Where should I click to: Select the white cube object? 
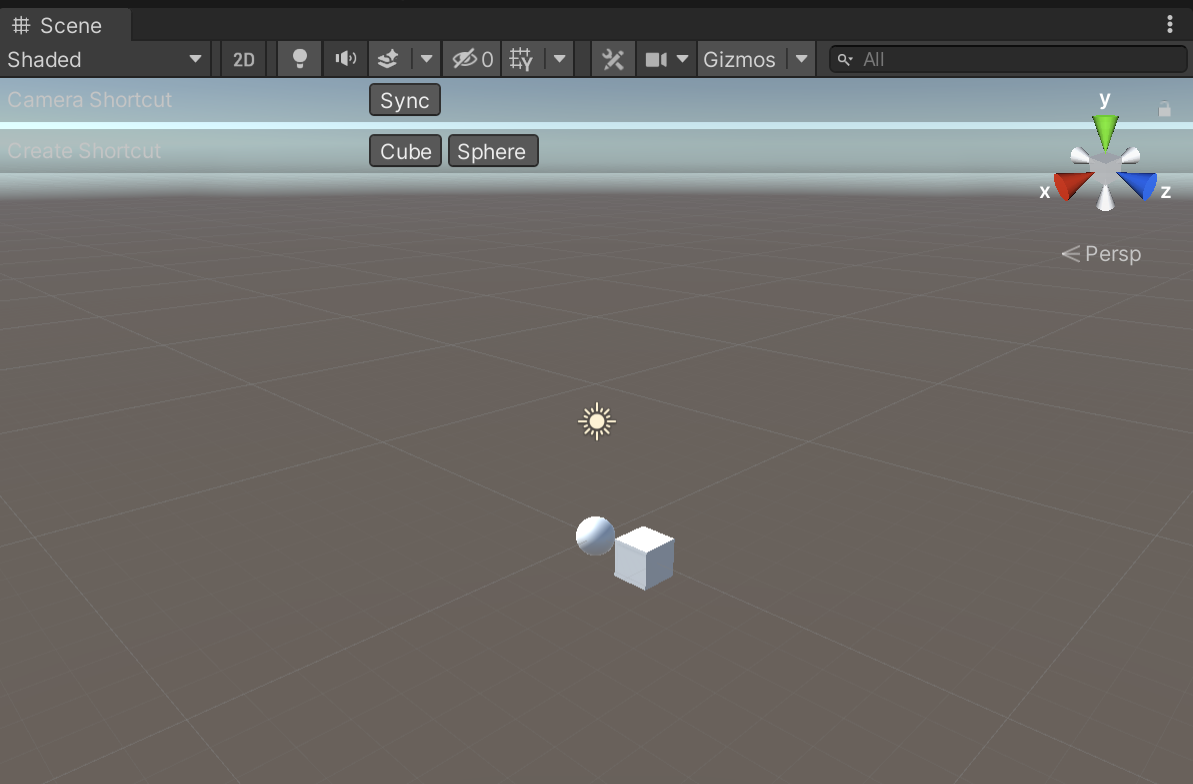tap(644, 558)
